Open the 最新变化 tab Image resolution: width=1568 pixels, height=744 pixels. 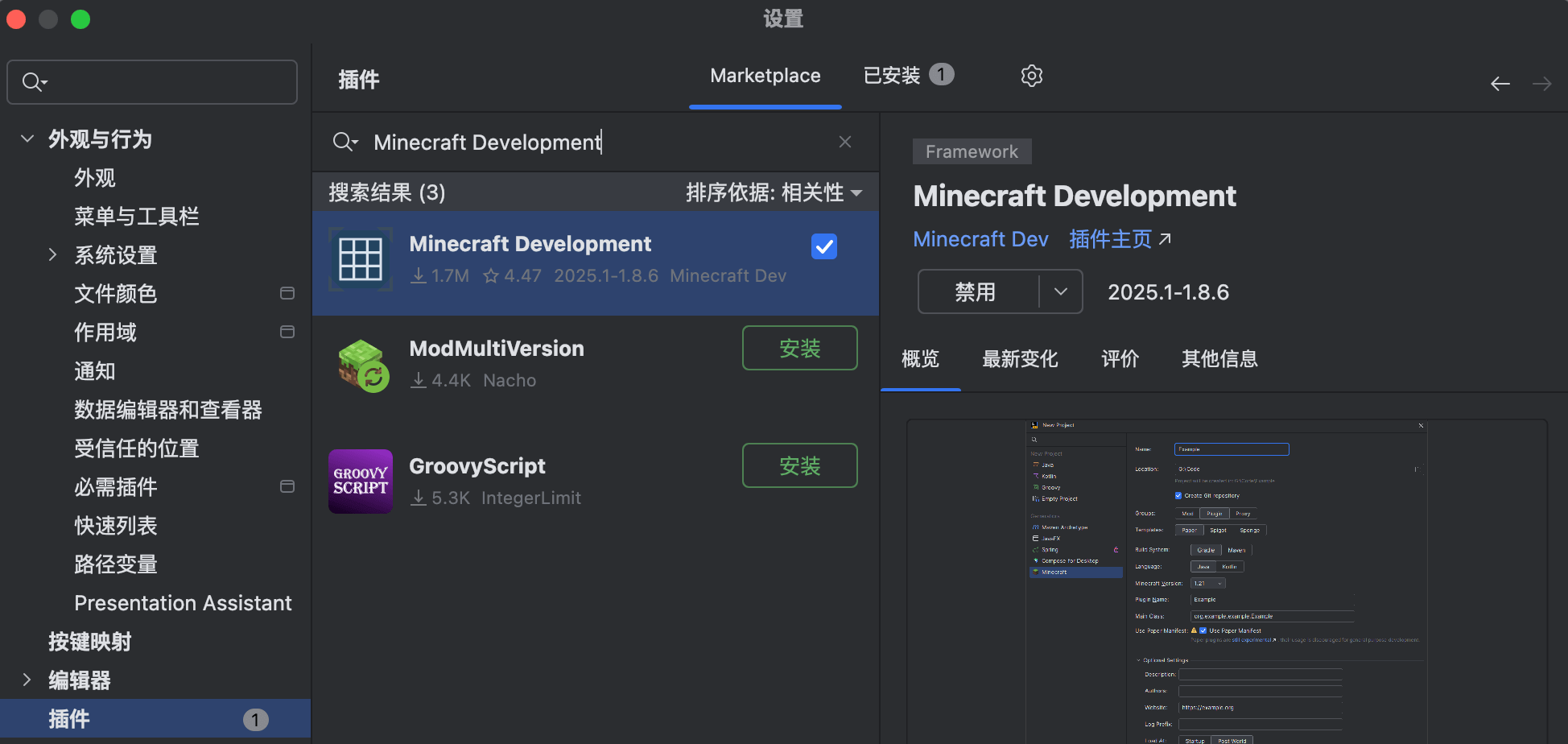pos(1020,359)
